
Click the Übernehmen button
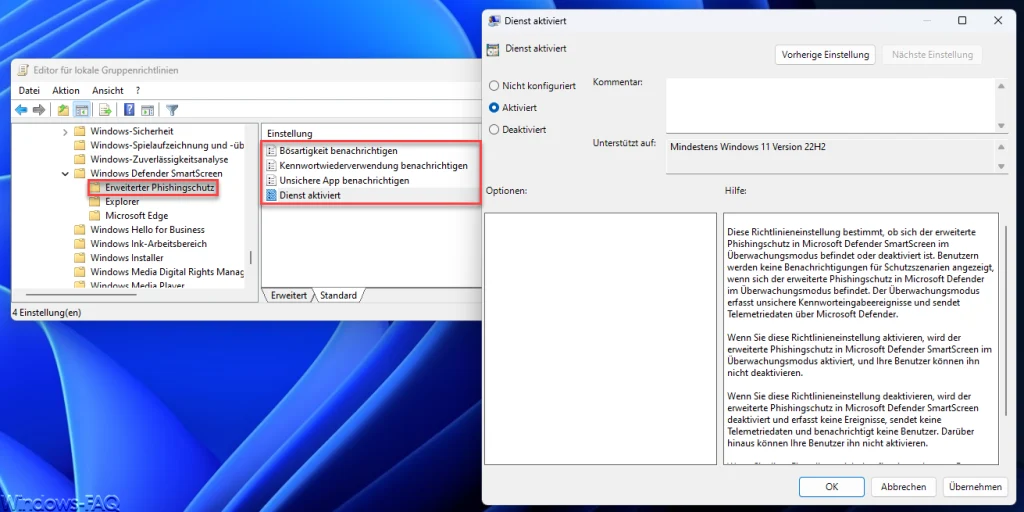(x=975, y=487)
